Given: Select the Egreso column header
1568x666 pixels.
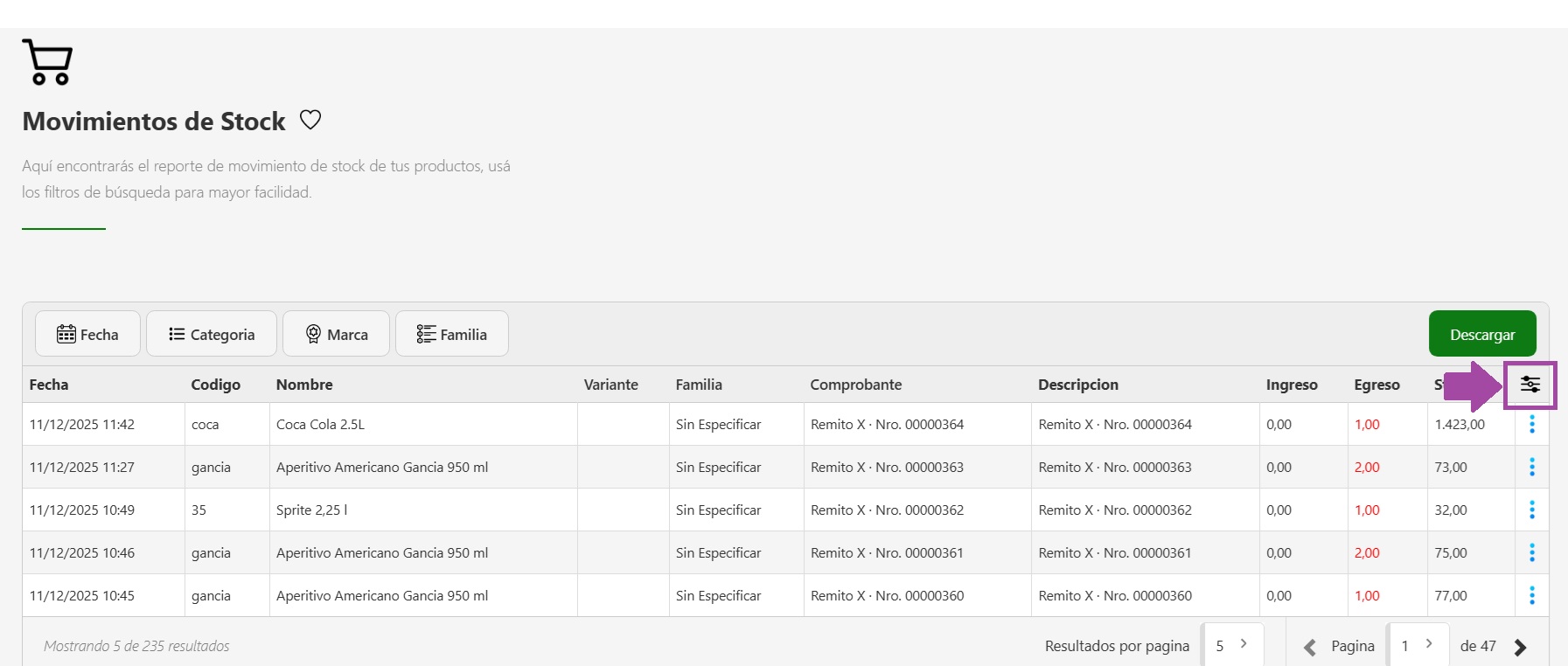Looking at the screenshot, I should (1376, 385).
